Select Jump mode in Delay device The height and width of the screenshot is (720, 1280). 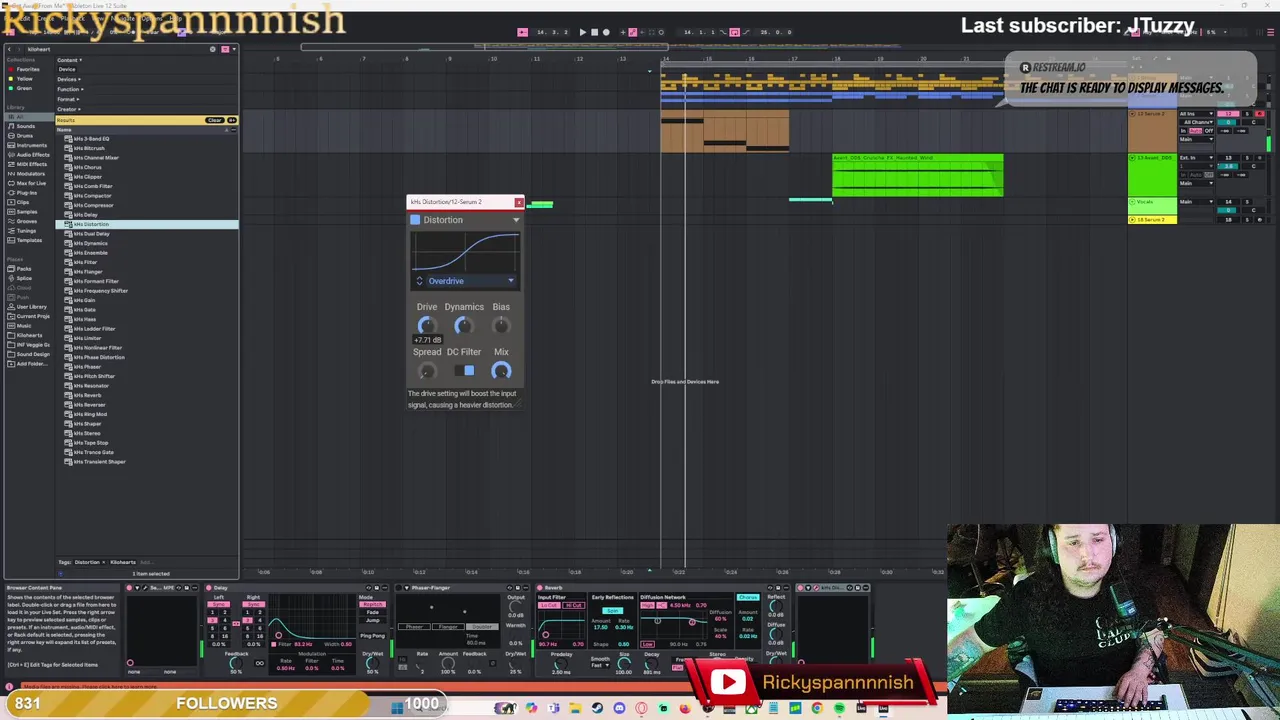coord(372,620)
